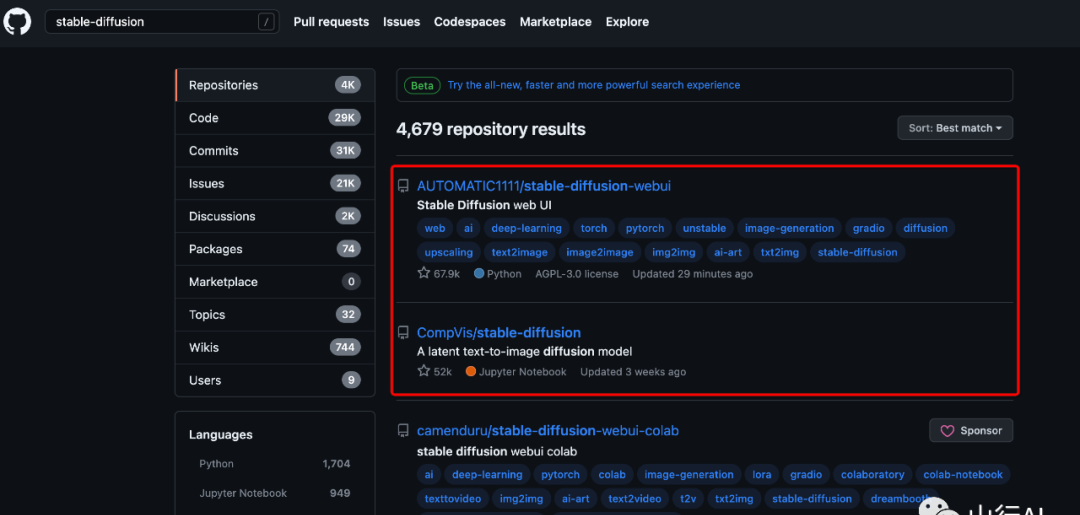Open first result's deep-learning tag
This screenshot has height=515, width=1080.
pos(526,229)
